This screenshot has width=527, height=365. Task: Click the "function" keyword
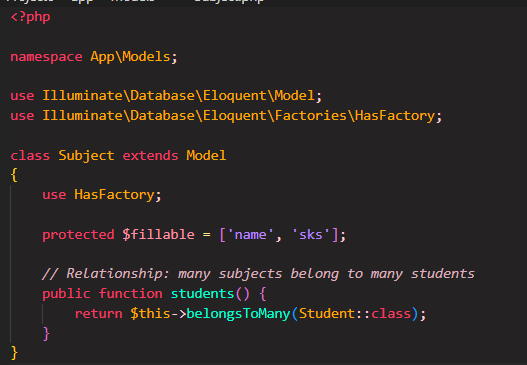pos(130,294)
